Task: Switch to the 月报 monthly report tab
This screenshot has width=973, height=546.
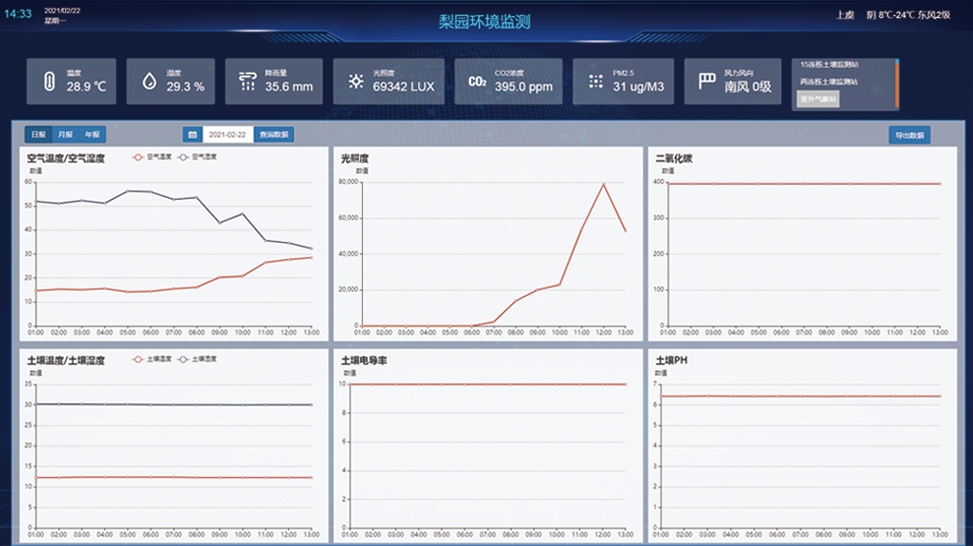Action: coord(65,134)
